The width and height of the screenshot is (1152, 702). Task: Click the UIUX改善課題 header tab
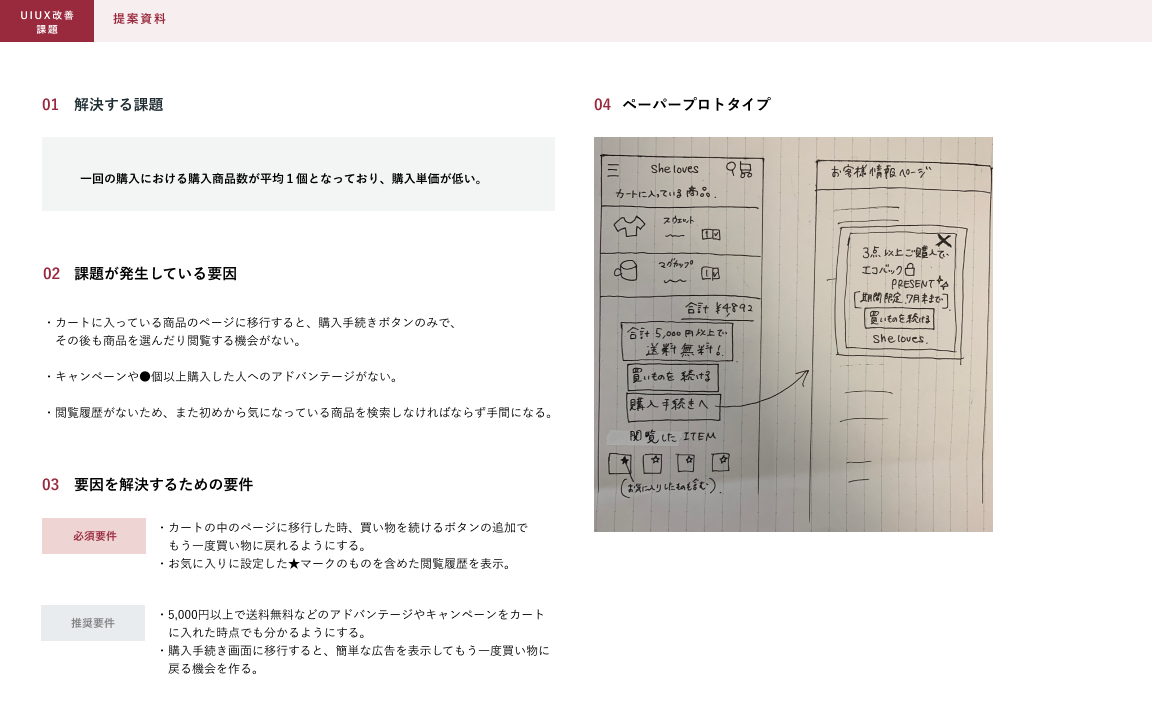point(47,21)
